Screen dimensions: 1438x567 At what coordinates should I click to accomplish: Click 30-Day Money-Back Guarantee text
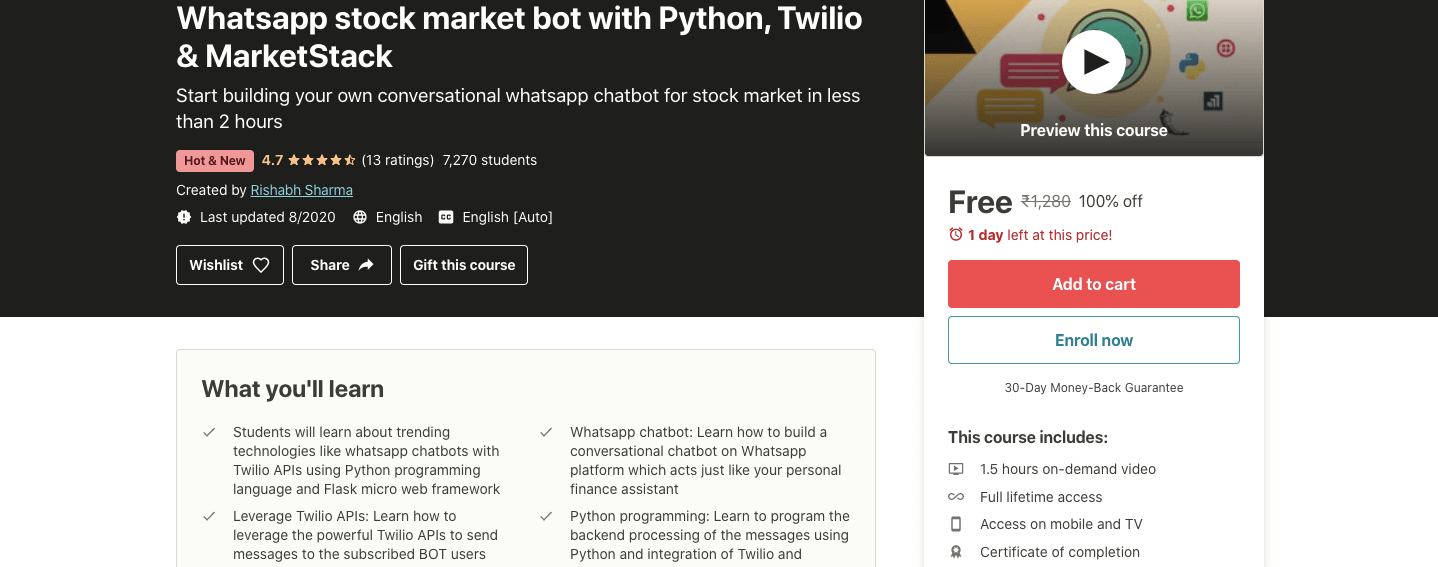[1093, 388]
